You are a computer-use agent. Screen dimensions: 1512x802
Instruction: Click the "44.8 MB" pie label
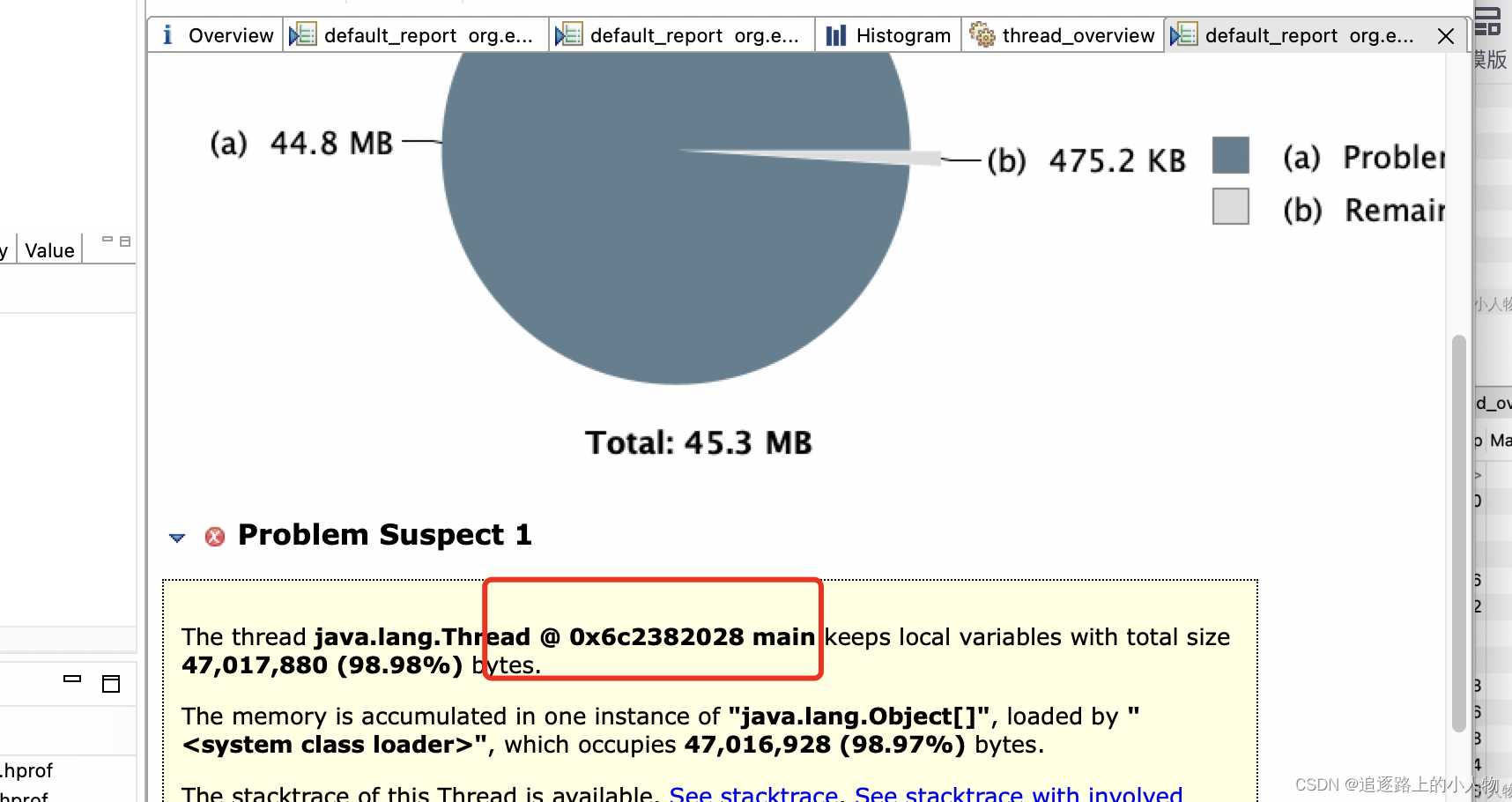(x=331, y=143)
